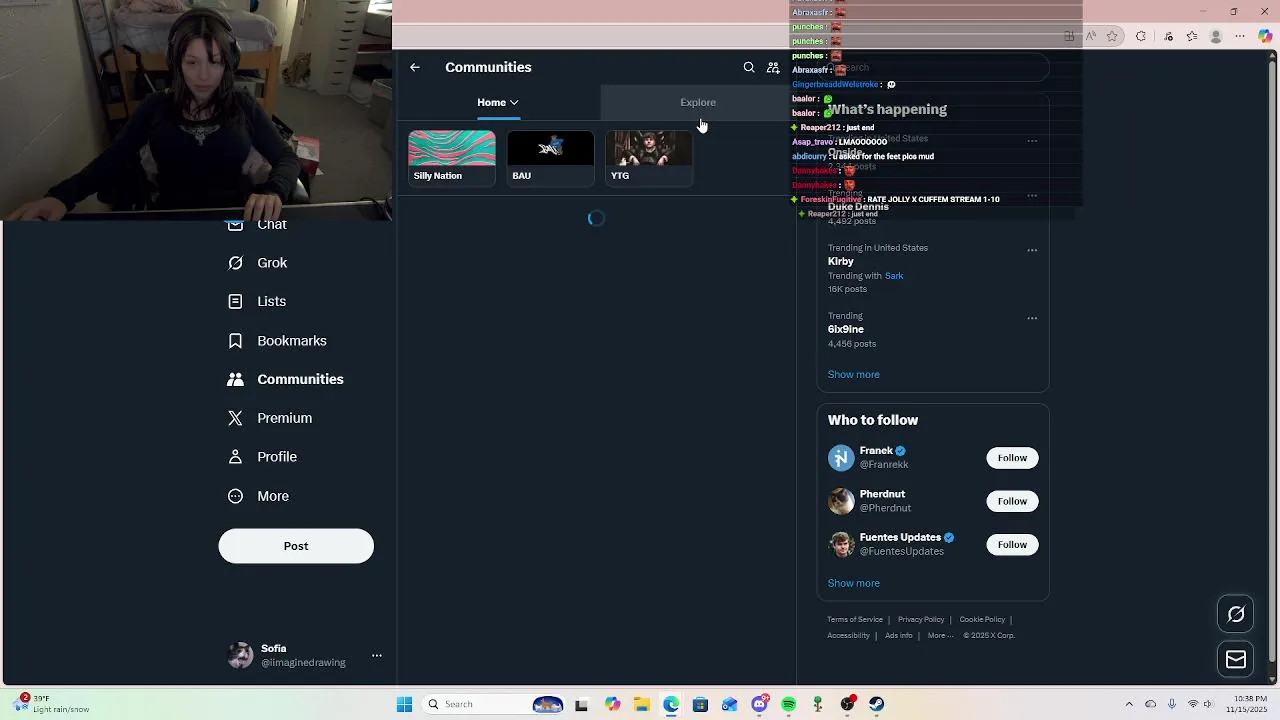
Task: Add this page to favorites star
Action: (x=1112, y=37)
